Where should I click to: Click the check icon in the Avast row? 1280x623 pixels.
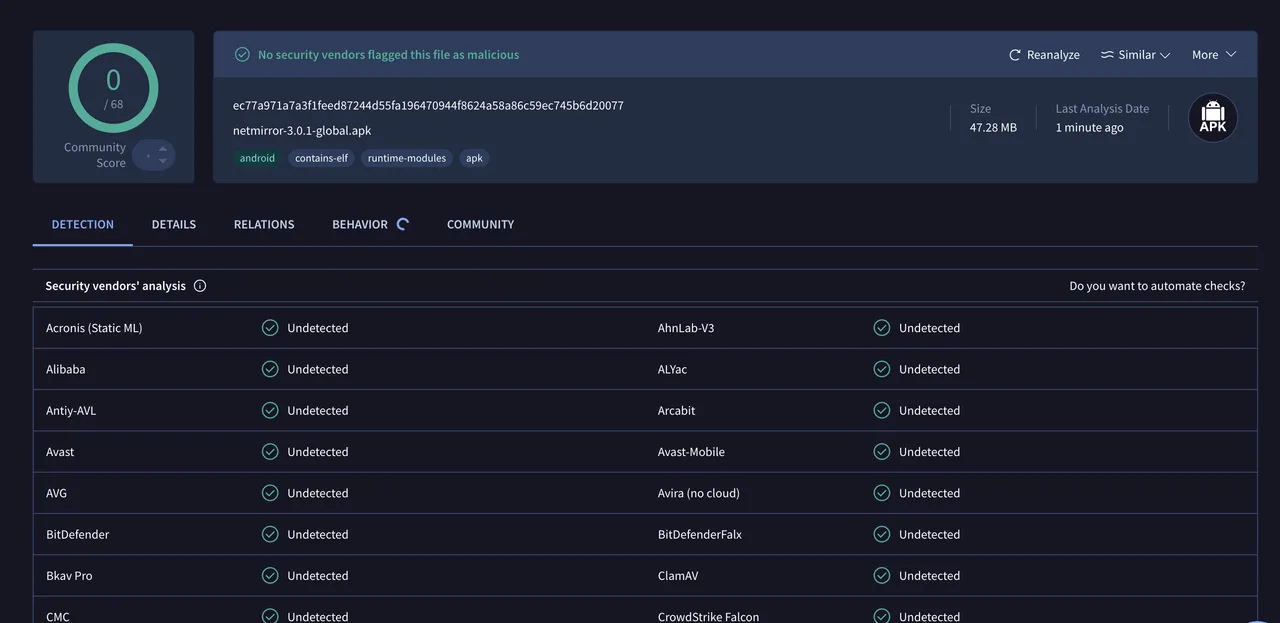tap(270, 452)
